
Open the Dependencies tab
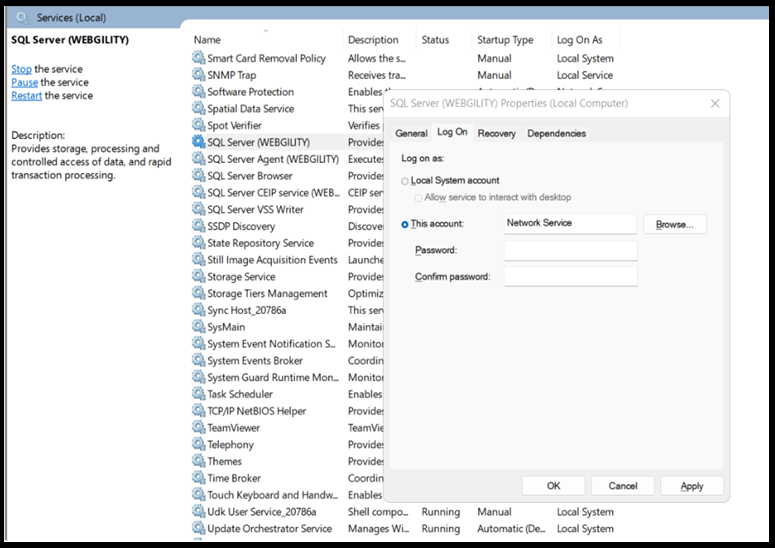pyautogui.click(x=556, y=133)
